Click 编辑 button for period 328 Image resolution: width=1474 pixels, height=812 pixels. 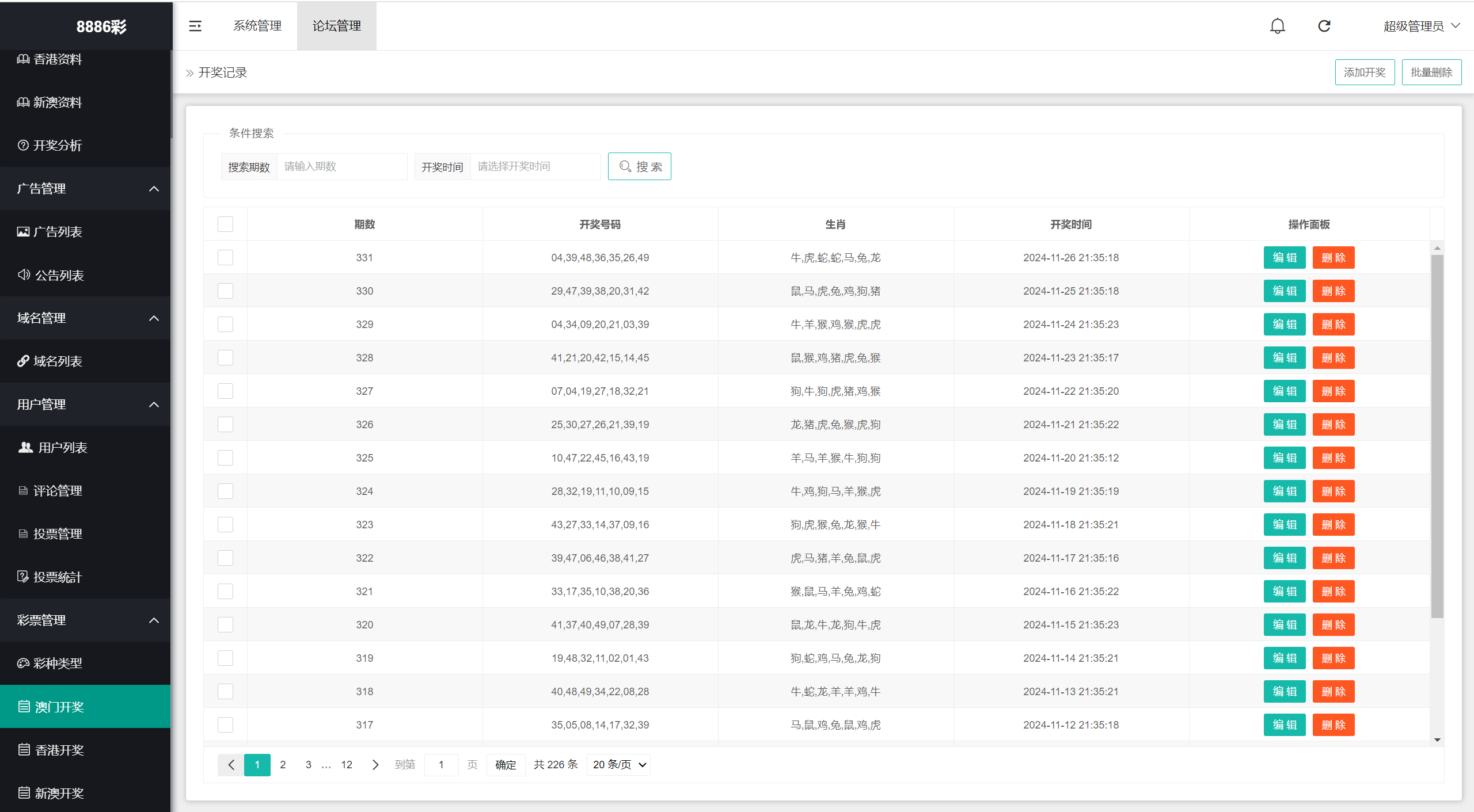(x=1284, y=358)
